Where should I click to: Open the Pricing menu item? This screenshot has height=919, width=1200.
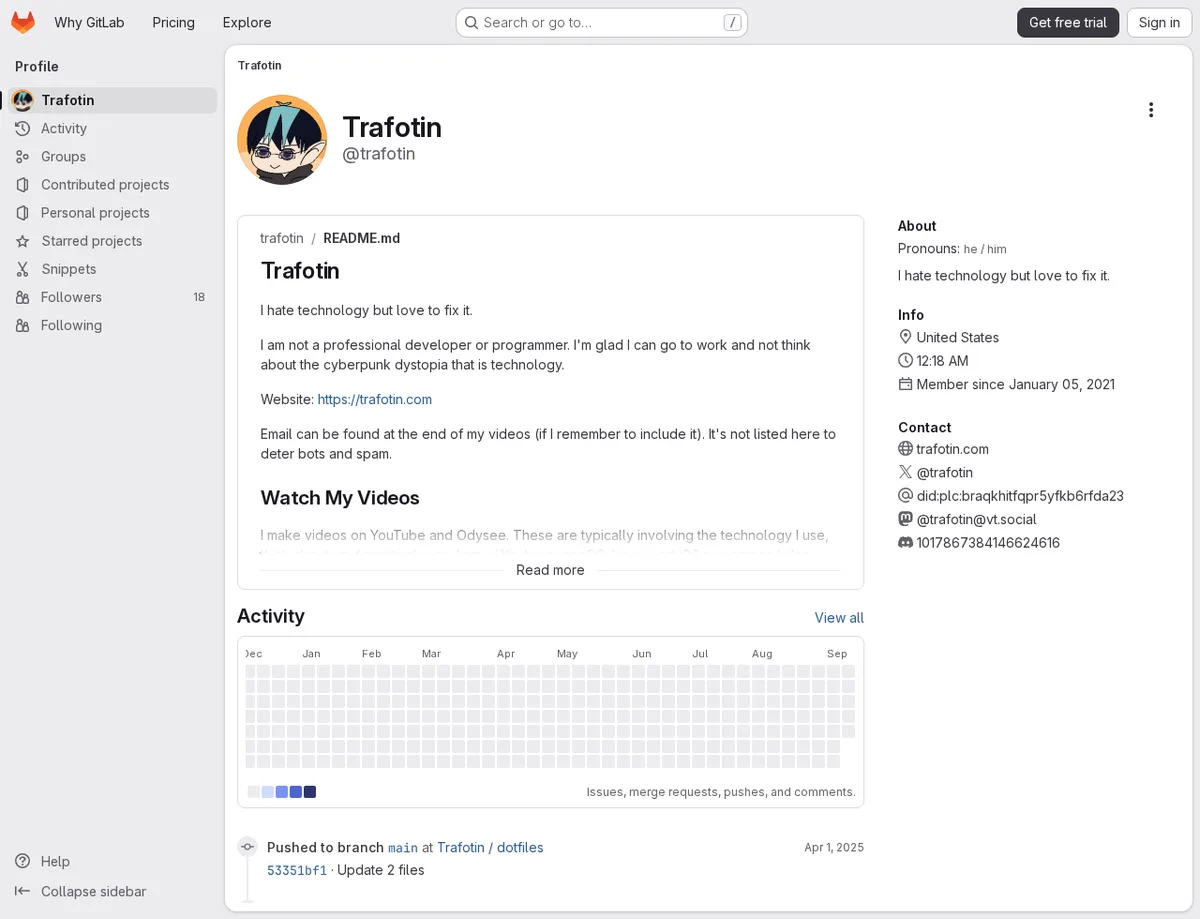coord(173,22)
